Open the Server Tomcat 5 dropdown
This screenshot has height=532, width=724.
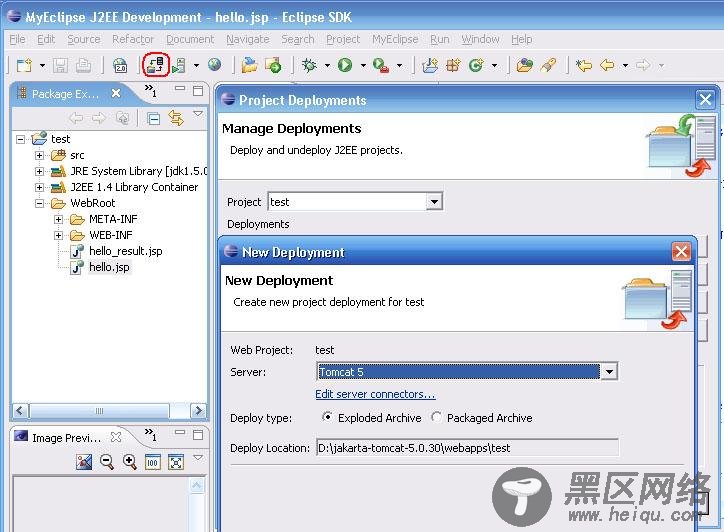[609, 371]
